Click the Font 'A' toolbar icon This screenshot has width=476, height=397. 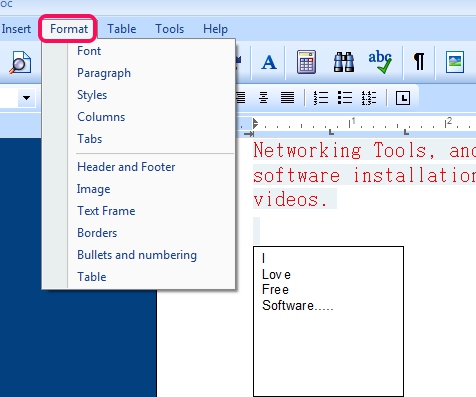(269, 62)
